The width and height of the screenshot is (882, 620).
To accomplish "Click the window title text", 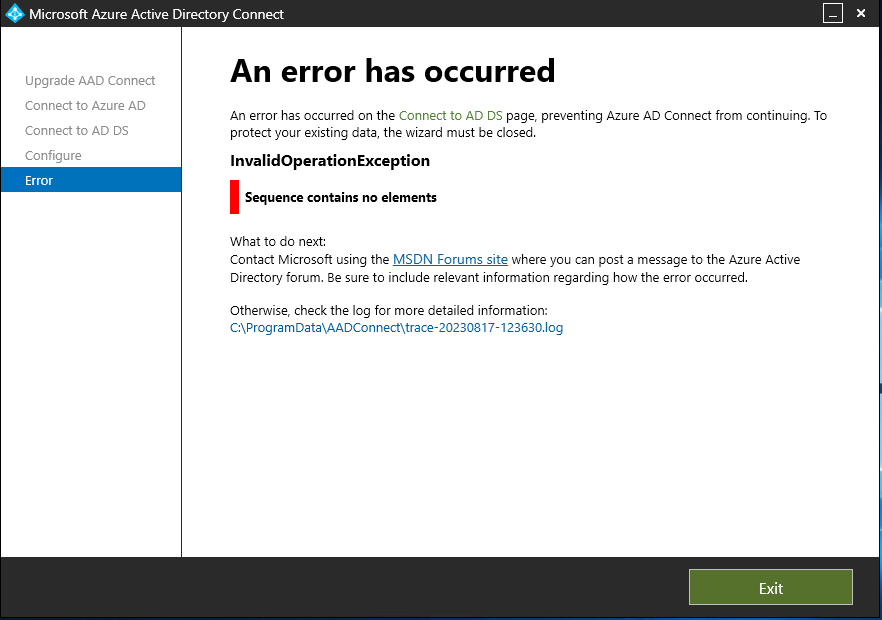I will pyautogui.click(x=156, y=14).
